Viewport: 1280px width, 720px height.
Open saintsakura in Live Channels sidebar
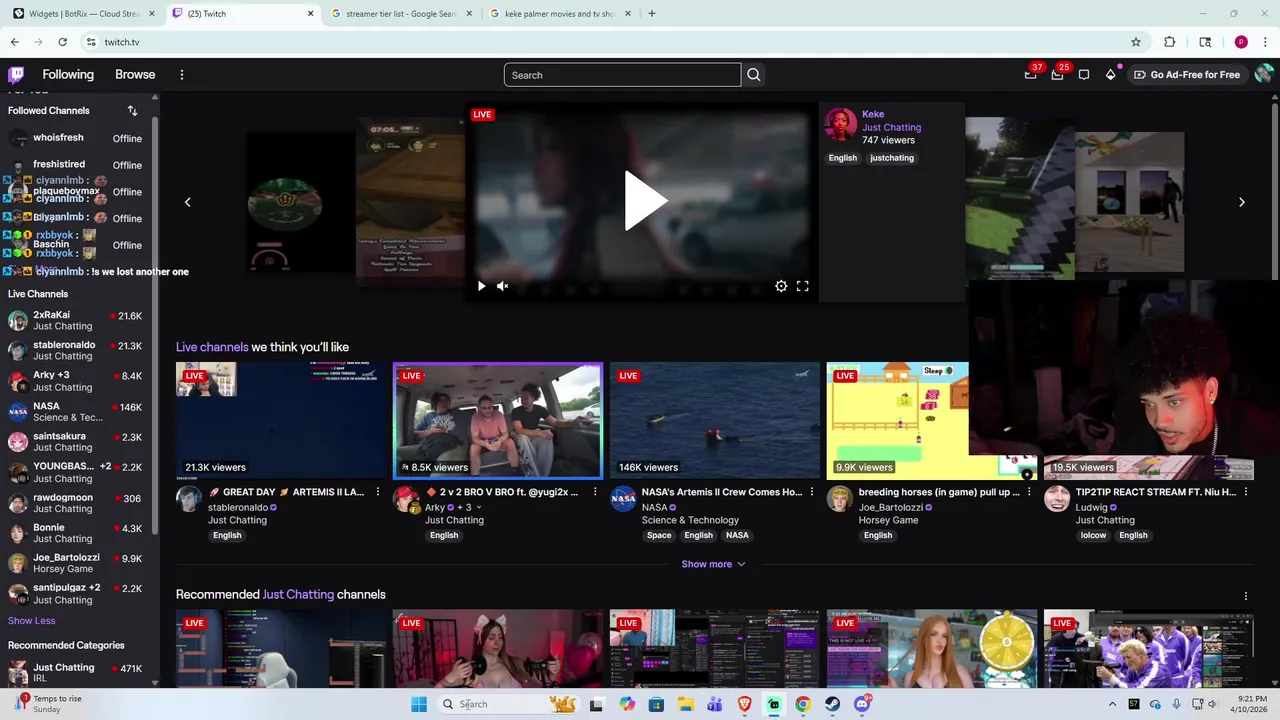pos(76,442)
